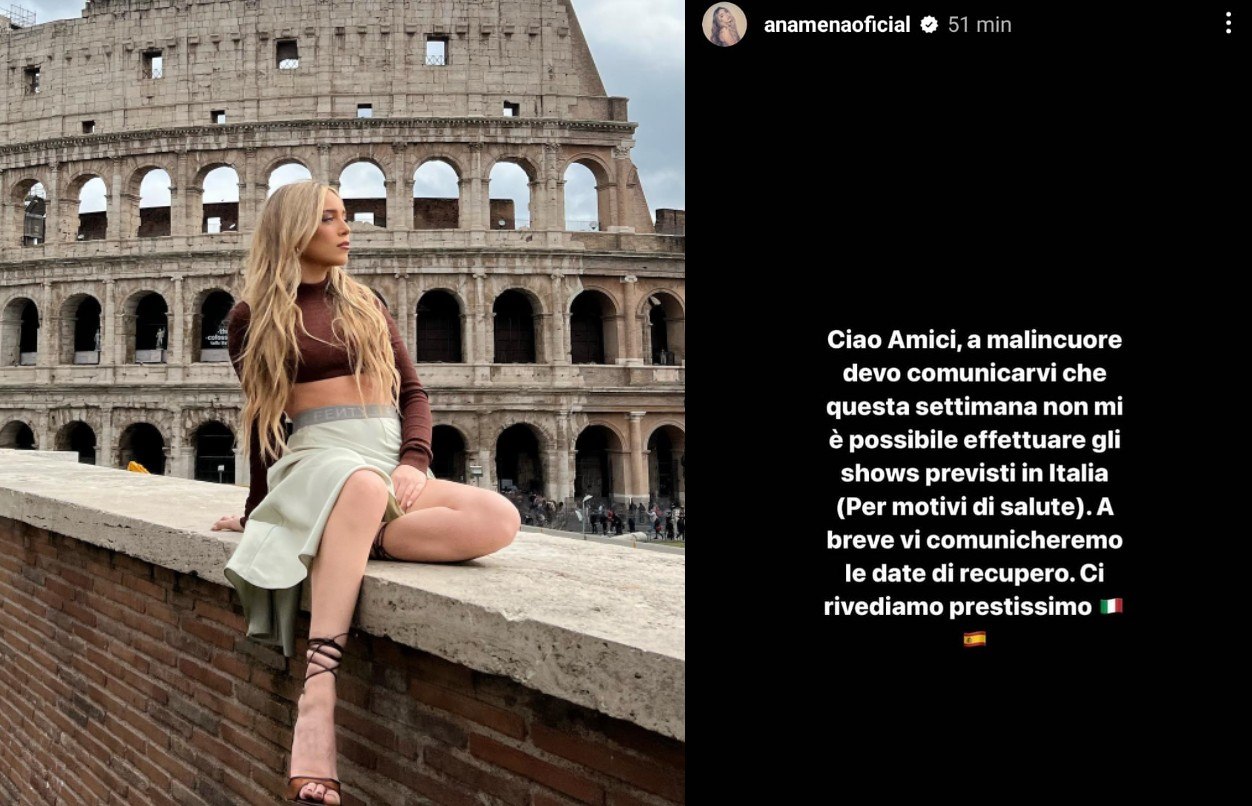Click the blue verified badge icon
Viewport: 1252px width, 806px height.
(x=929, y=25)
